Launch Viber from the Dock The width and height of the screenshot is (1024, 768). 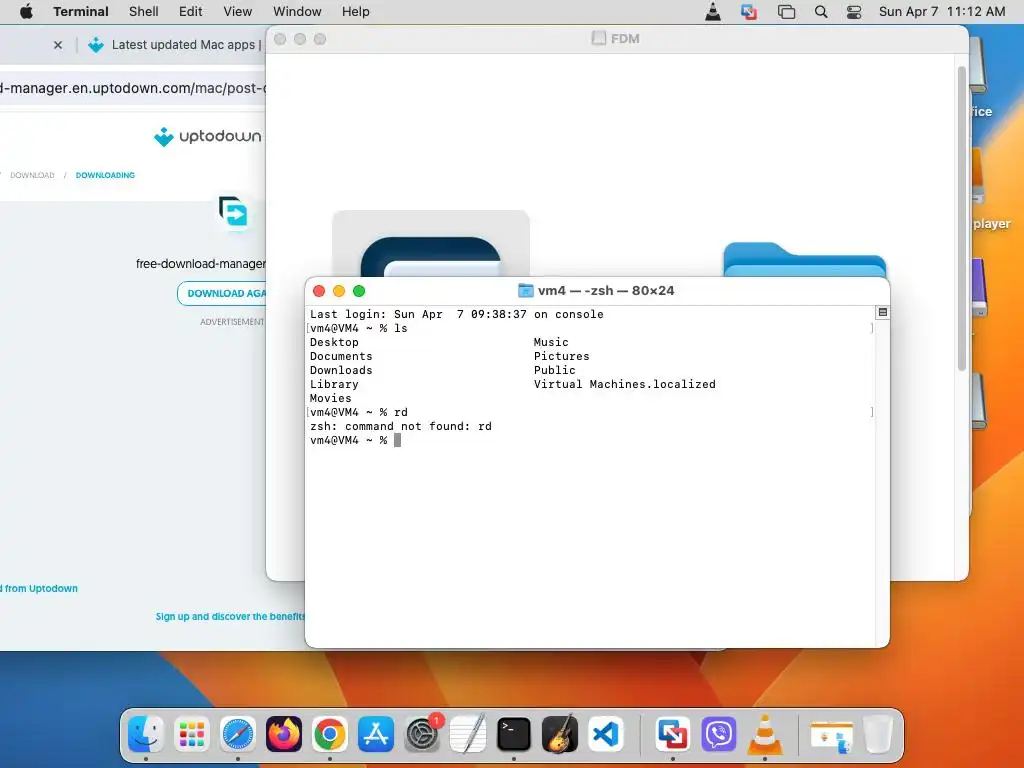[719, 734]
